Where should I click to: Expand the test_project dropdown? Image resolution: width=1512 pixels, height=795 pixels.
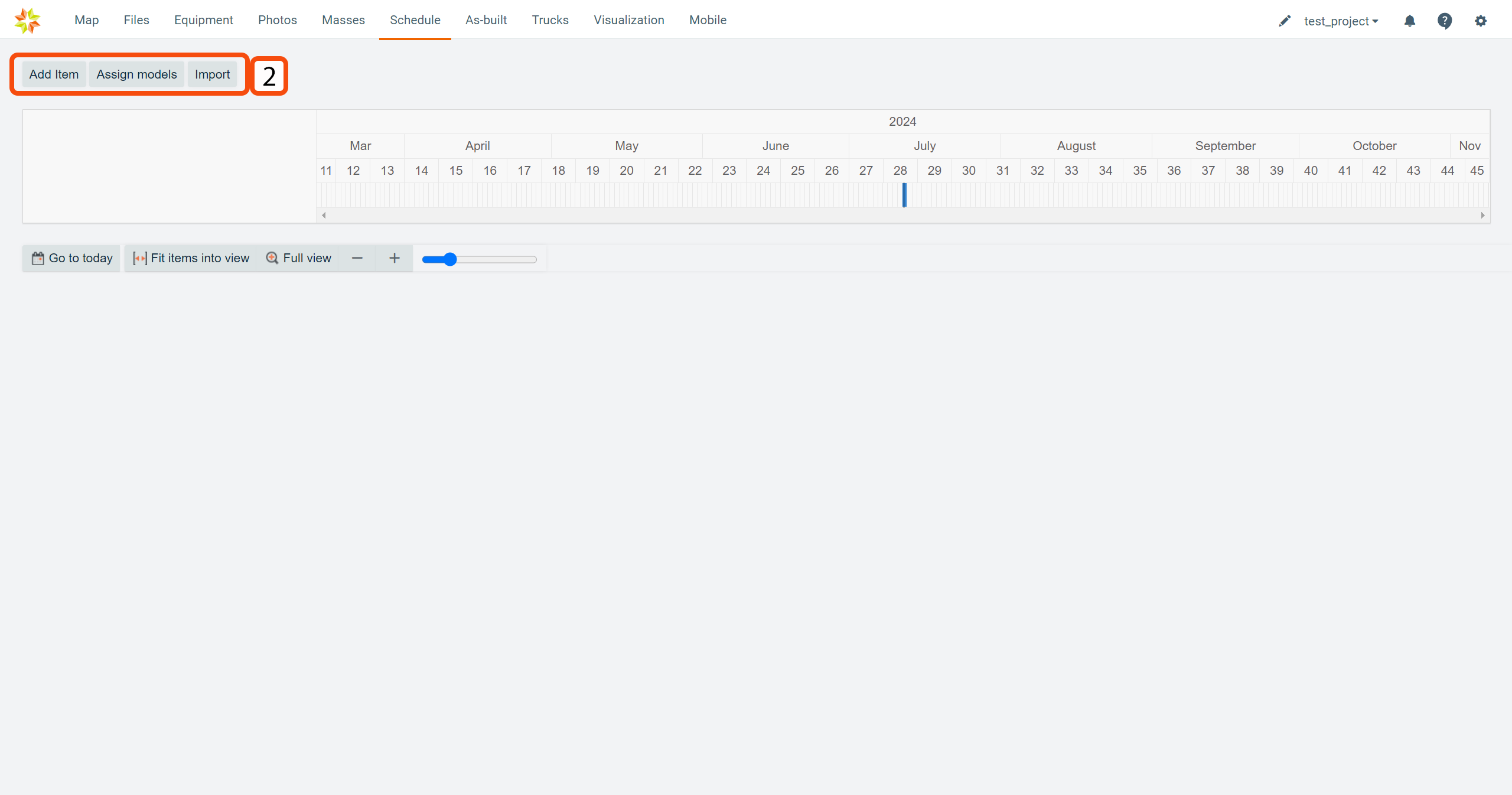coord(1341,21)
